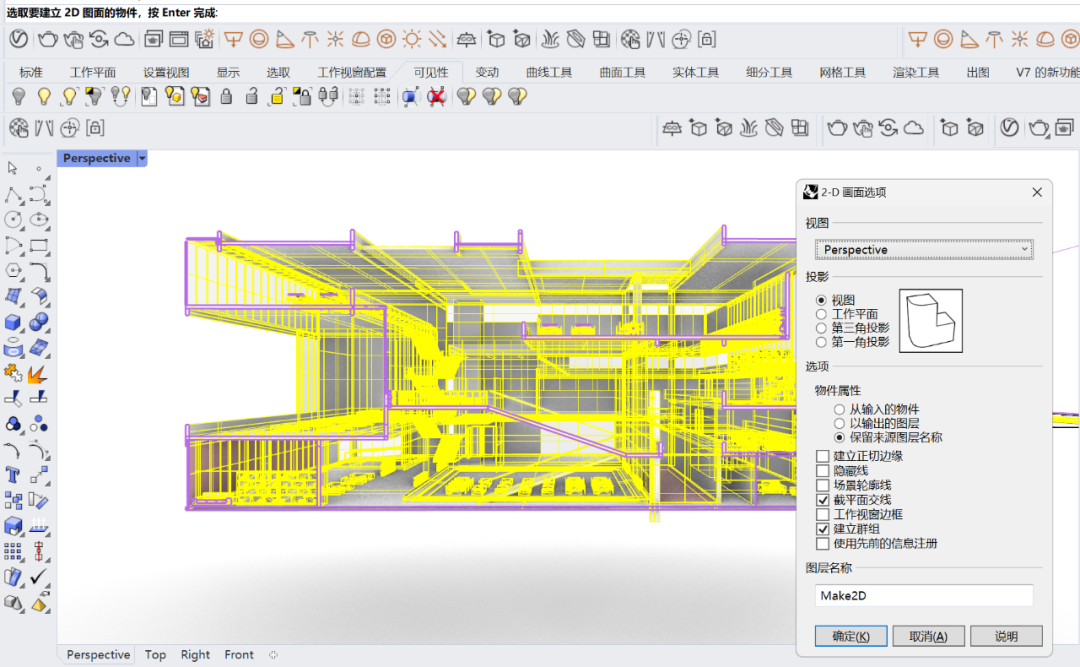Click the Hide Objects gray bulb icon

[x=19, y=96]
